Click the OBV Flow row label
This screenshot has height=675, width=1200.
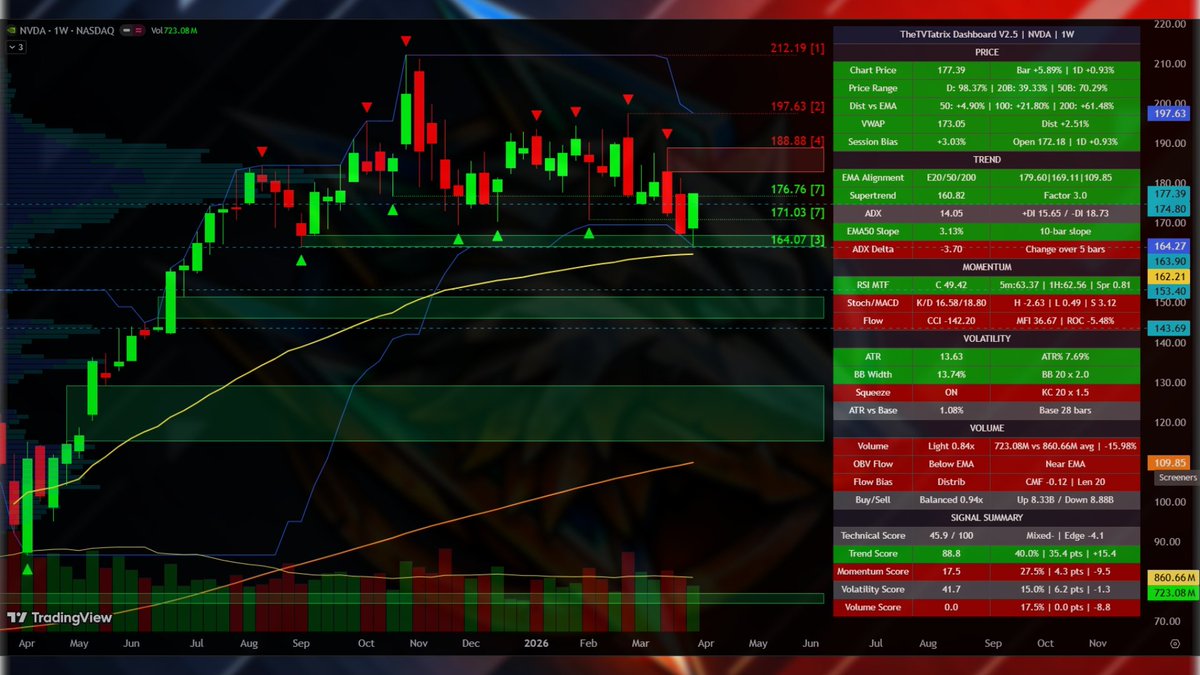click(873, 463)
